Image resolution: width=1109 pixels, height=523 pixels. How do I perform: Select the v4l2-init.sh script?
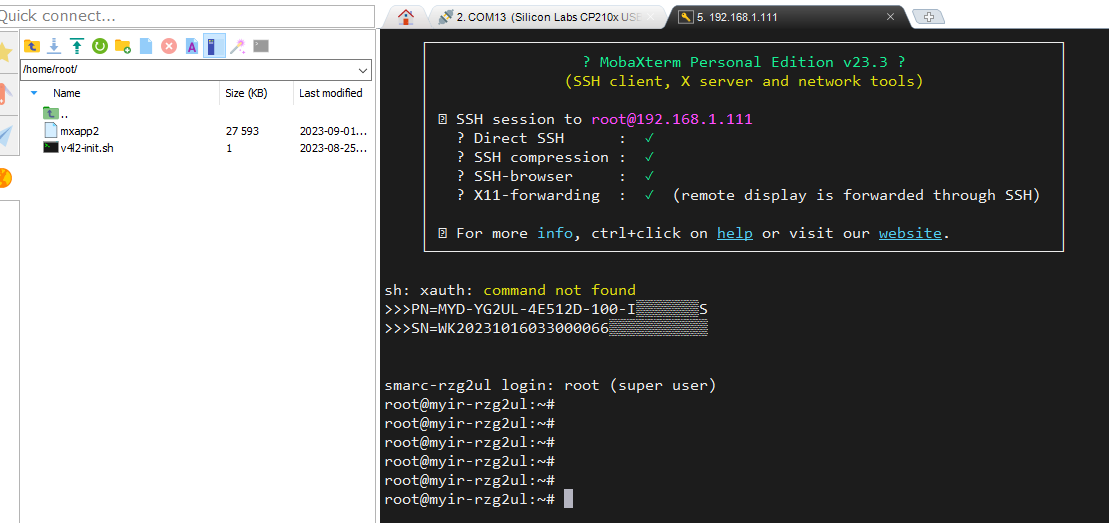78,148
